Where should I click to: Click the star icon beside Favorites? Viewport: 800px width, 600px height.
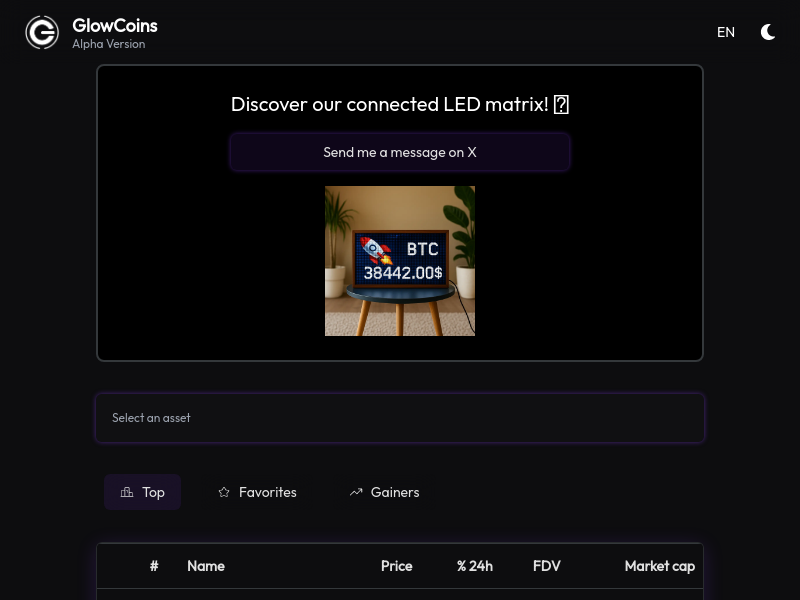coord(223,492)
